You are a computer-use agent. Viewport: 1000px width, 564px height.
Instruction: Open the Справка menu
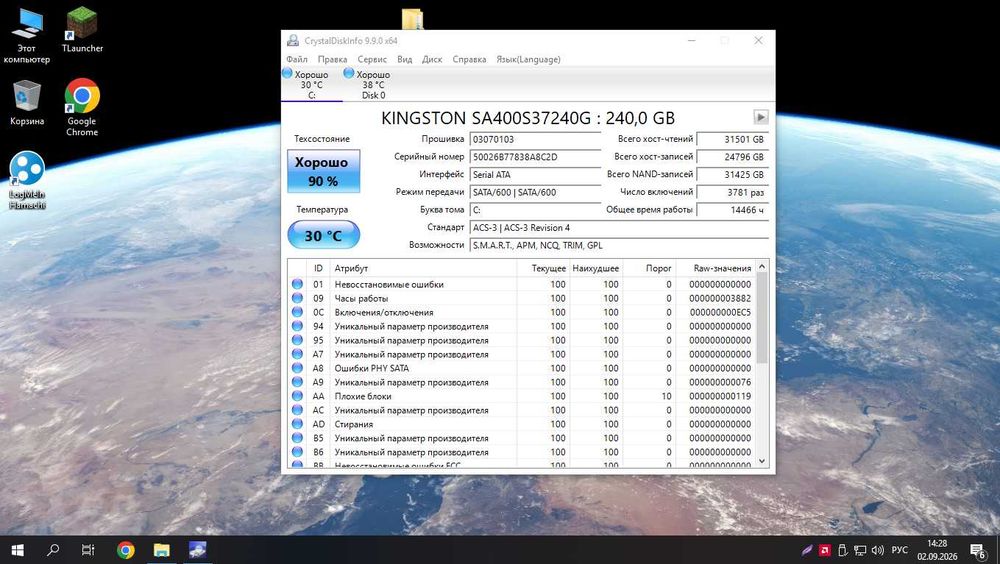tap(469, 59)
